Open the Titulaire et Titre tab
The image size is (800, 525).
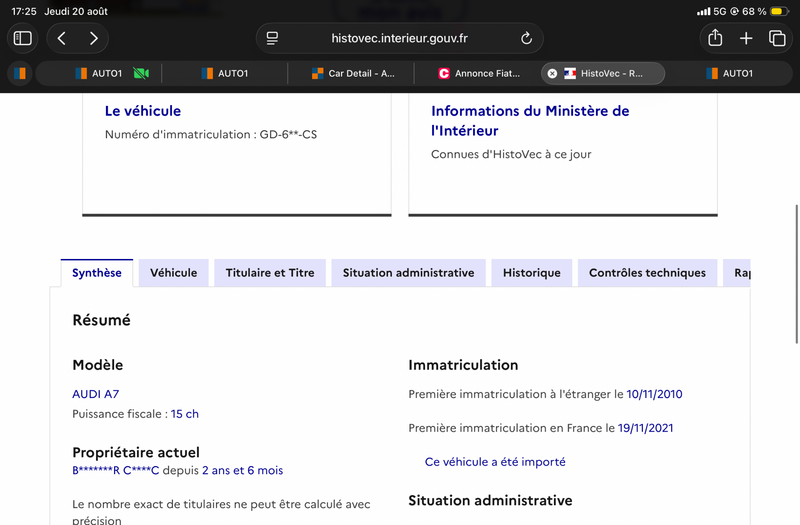[270, 273]
